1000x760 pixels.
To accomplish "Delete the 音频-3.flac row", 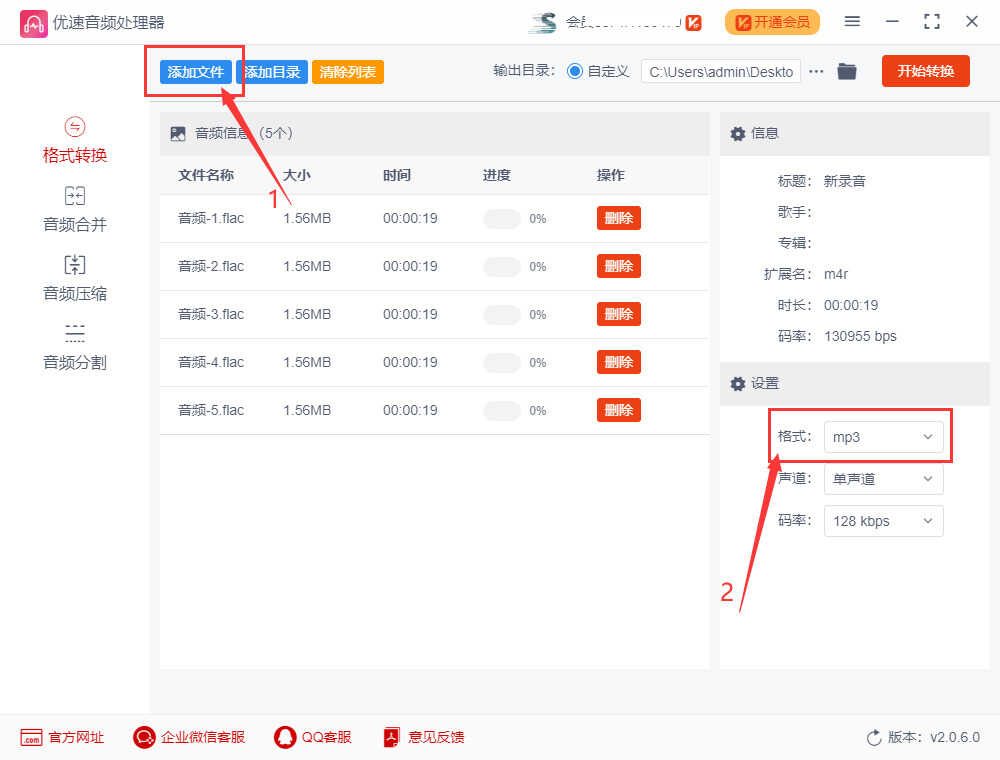I will [x=619, y=314].
